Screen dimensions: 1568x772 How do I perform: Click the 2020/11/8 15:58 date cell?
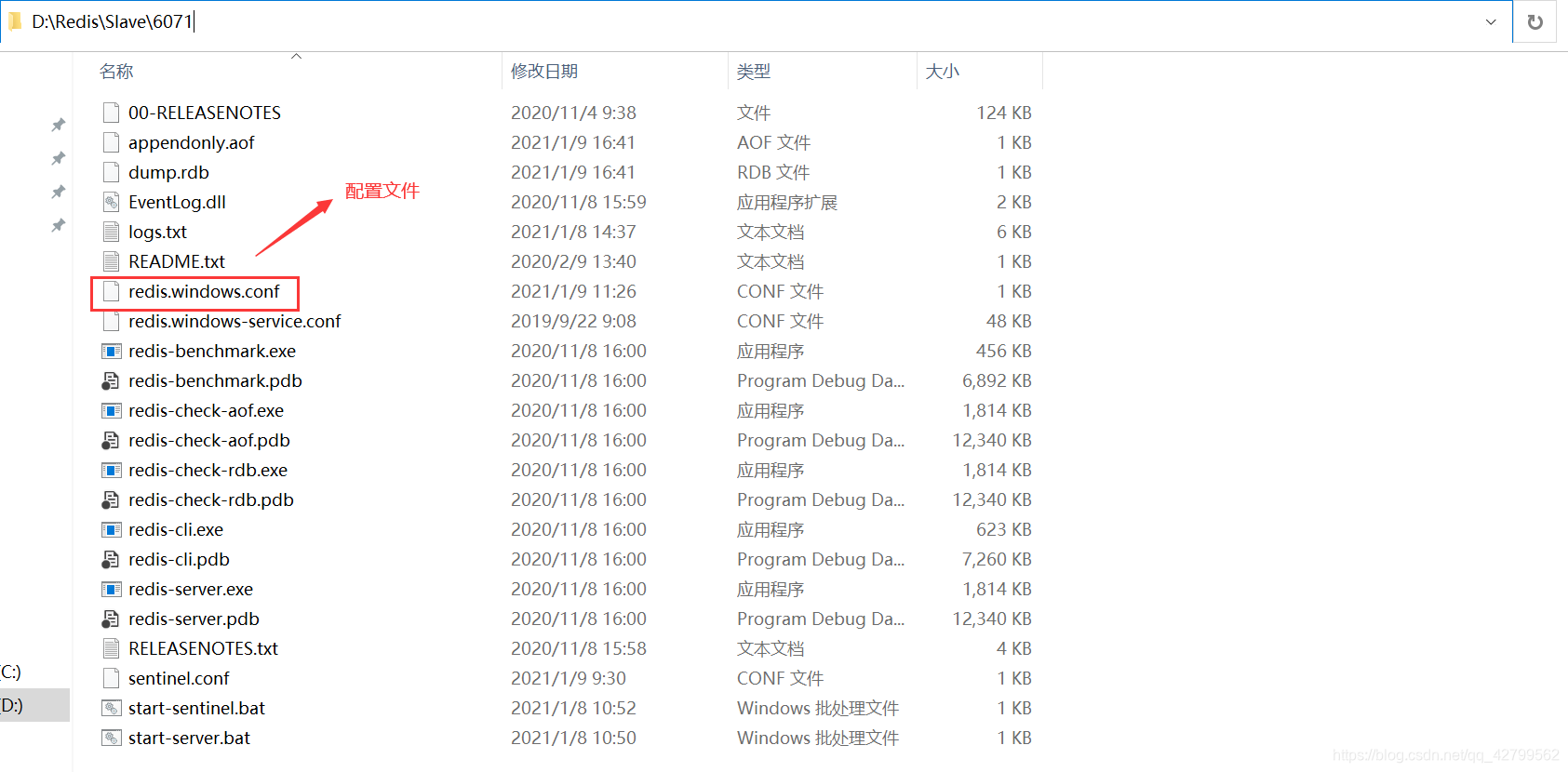(x=579, y=648)
